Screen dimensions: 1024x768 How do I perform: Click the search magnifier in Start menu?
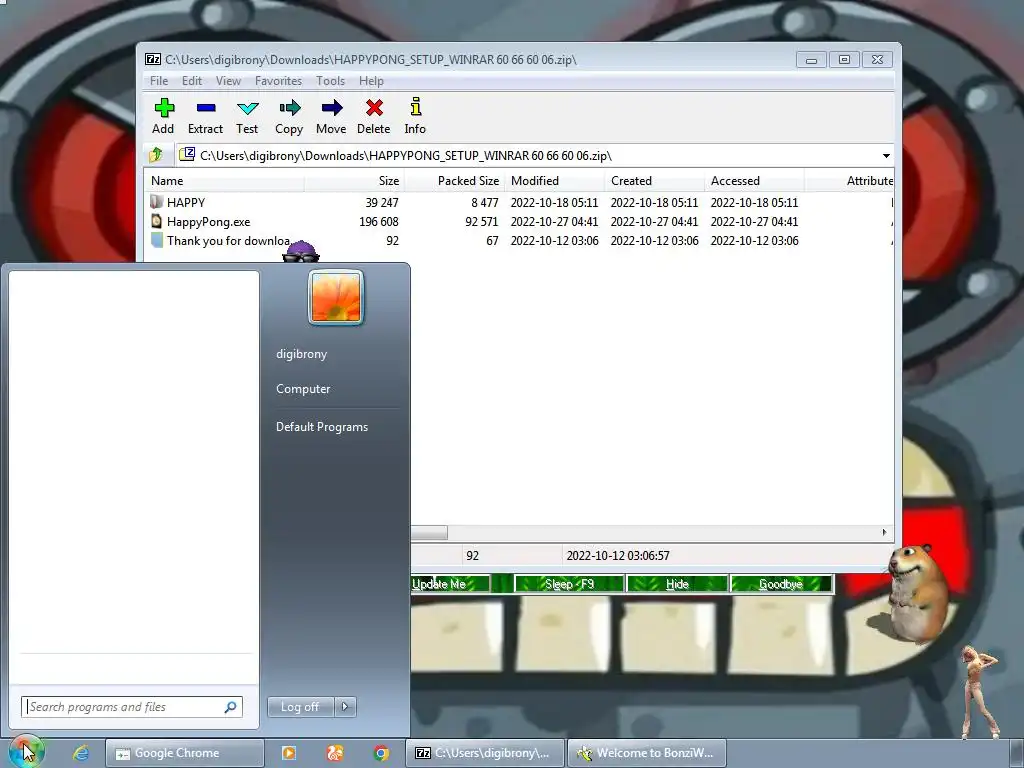(231, 707)
